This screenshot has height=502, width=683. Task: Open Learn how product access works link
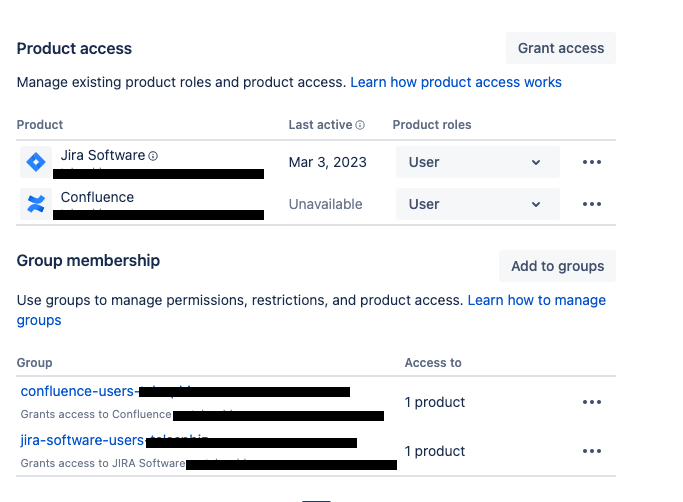point(456,82)
